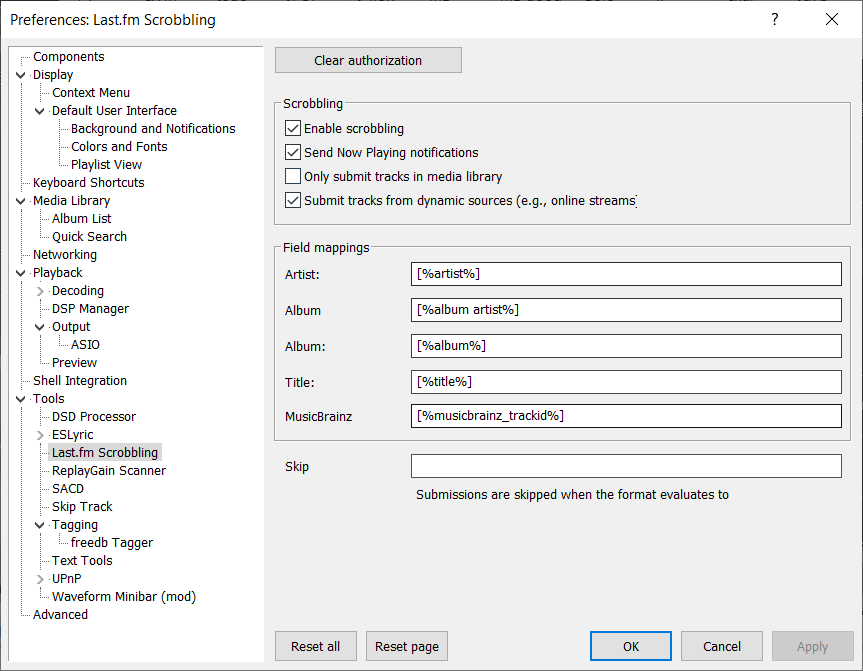Image resolution: width=863 pixels, height=671 pixels.
Task: Select Background and Notifications page
Action: [x=153, y=128]
